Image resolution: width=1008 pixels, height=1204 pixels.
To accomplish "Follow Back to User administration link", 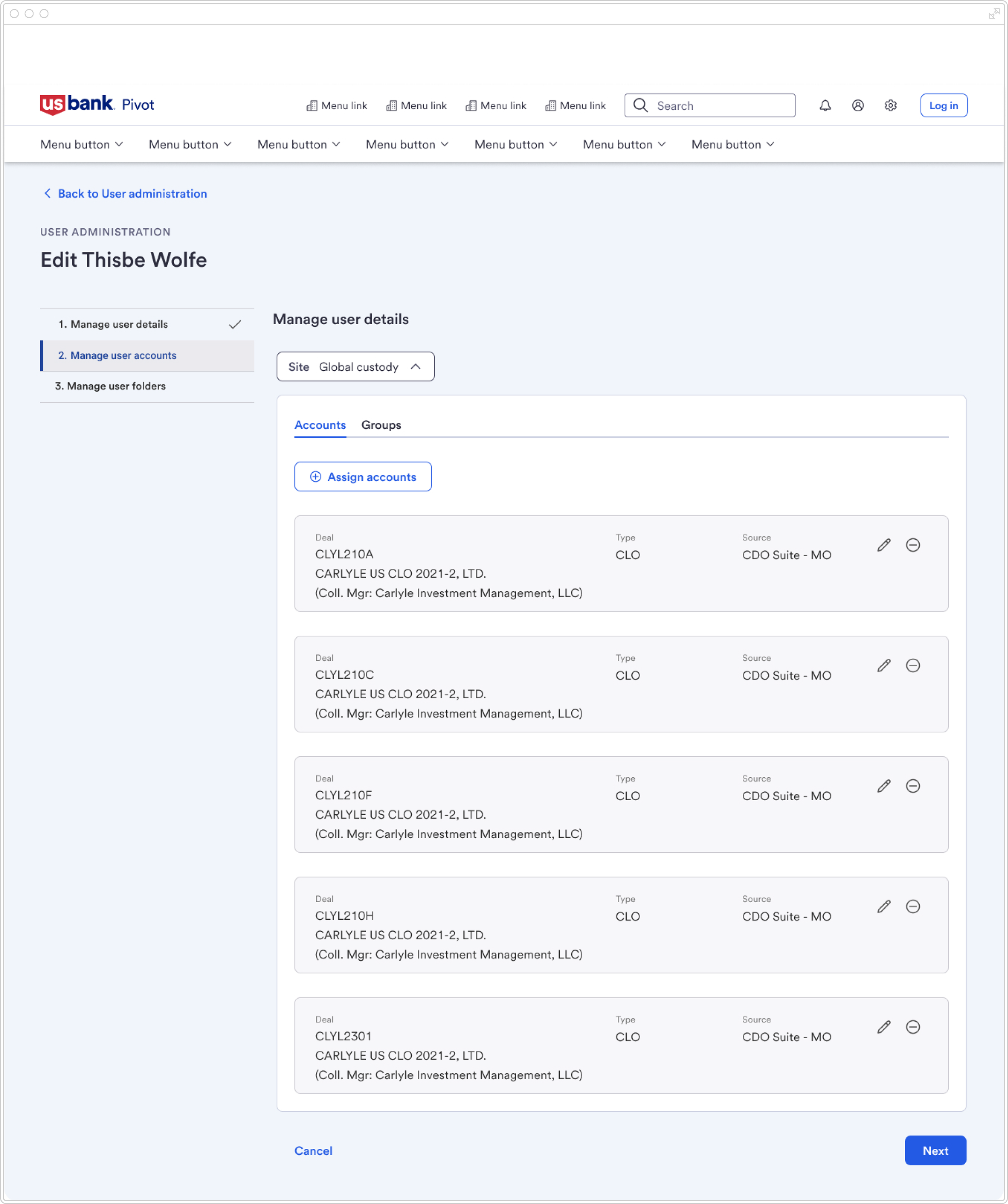I will (x=132, y=194).
